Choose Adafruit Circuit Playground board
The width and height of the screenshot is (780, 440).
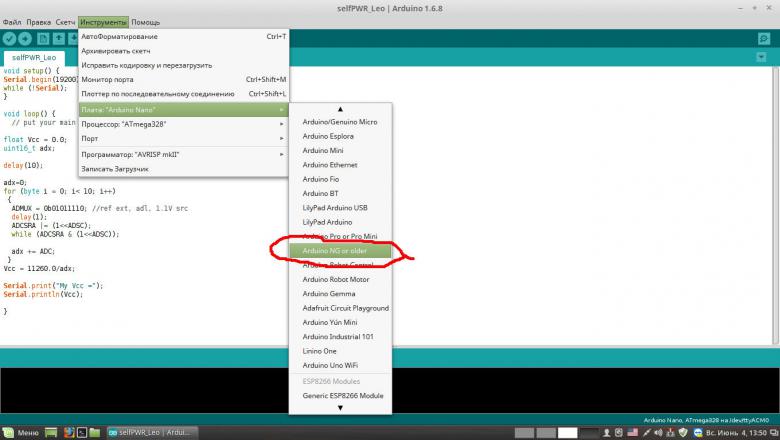pos(340,309)
